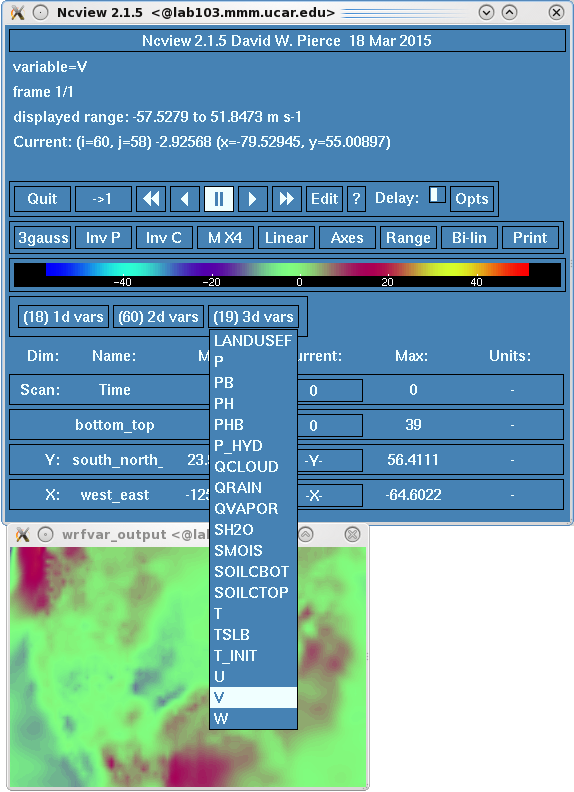Open the (18) 1d vars menu
574x792 pixels.
point(63,317)
